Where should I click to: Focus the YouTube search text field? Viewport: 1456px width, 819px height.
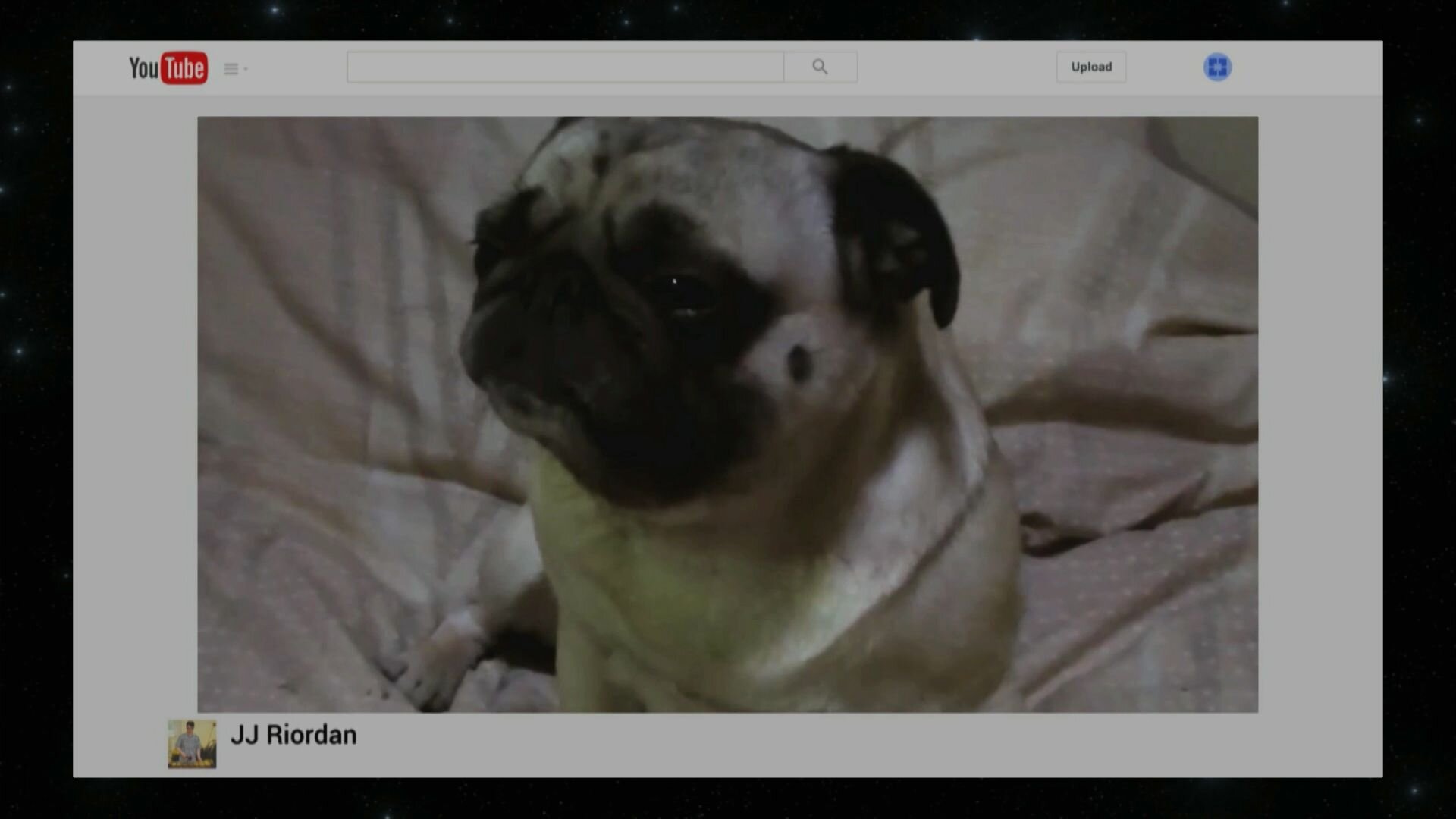pyautogui.click(x=565, y=67)
